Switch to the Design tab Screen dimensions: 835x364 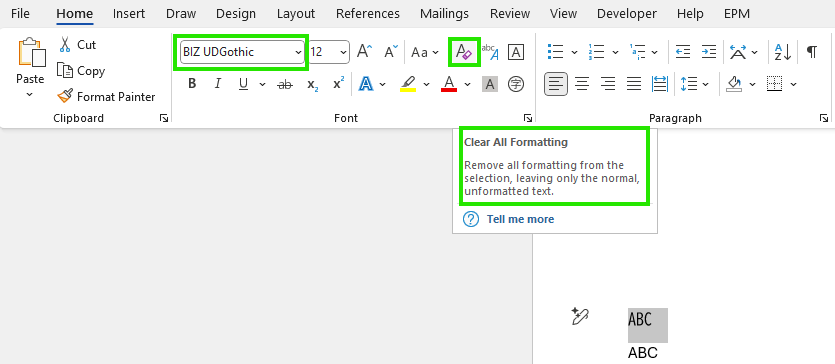pos(235,13)
